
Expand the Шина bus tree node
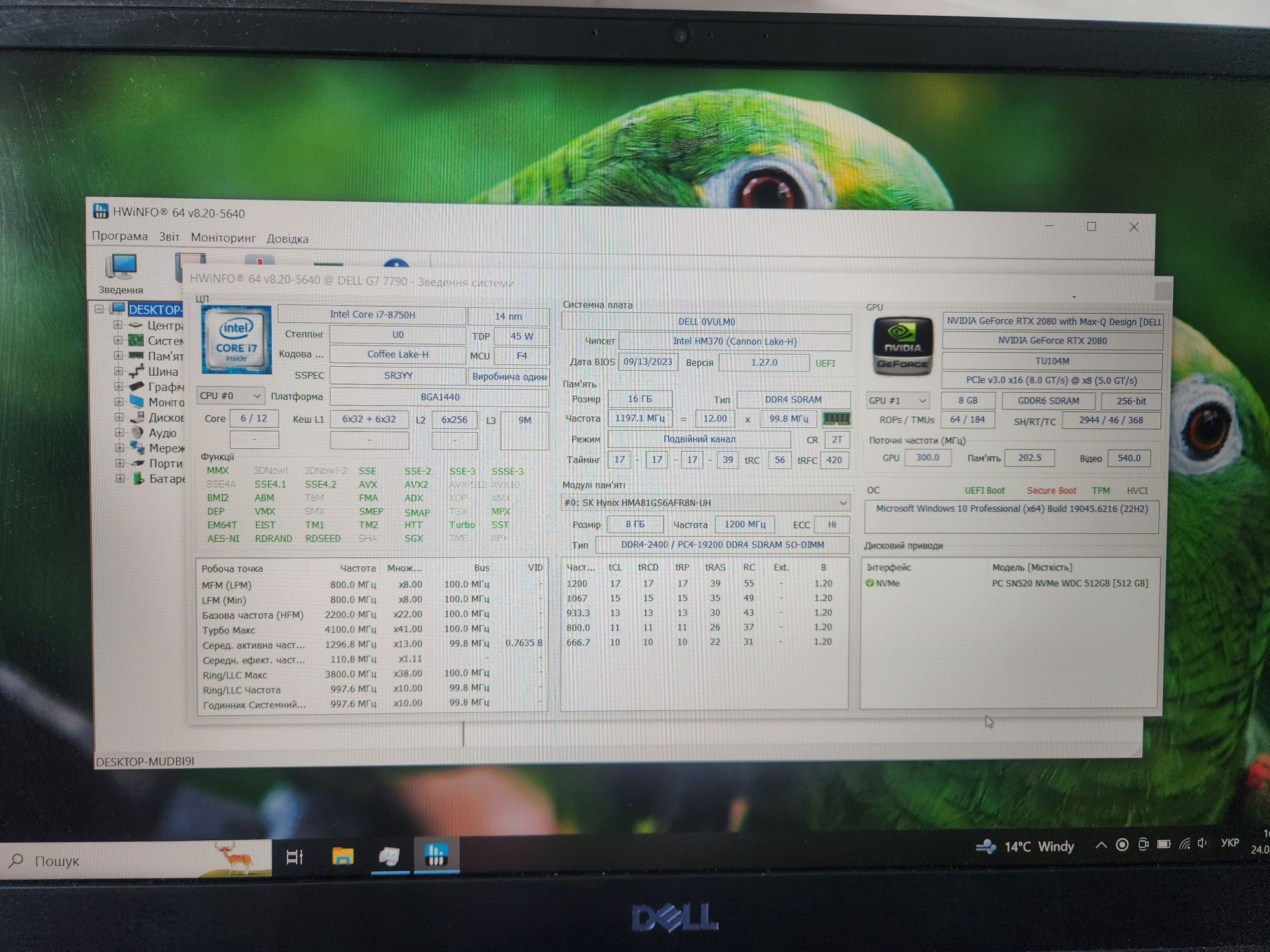(118, 371)
